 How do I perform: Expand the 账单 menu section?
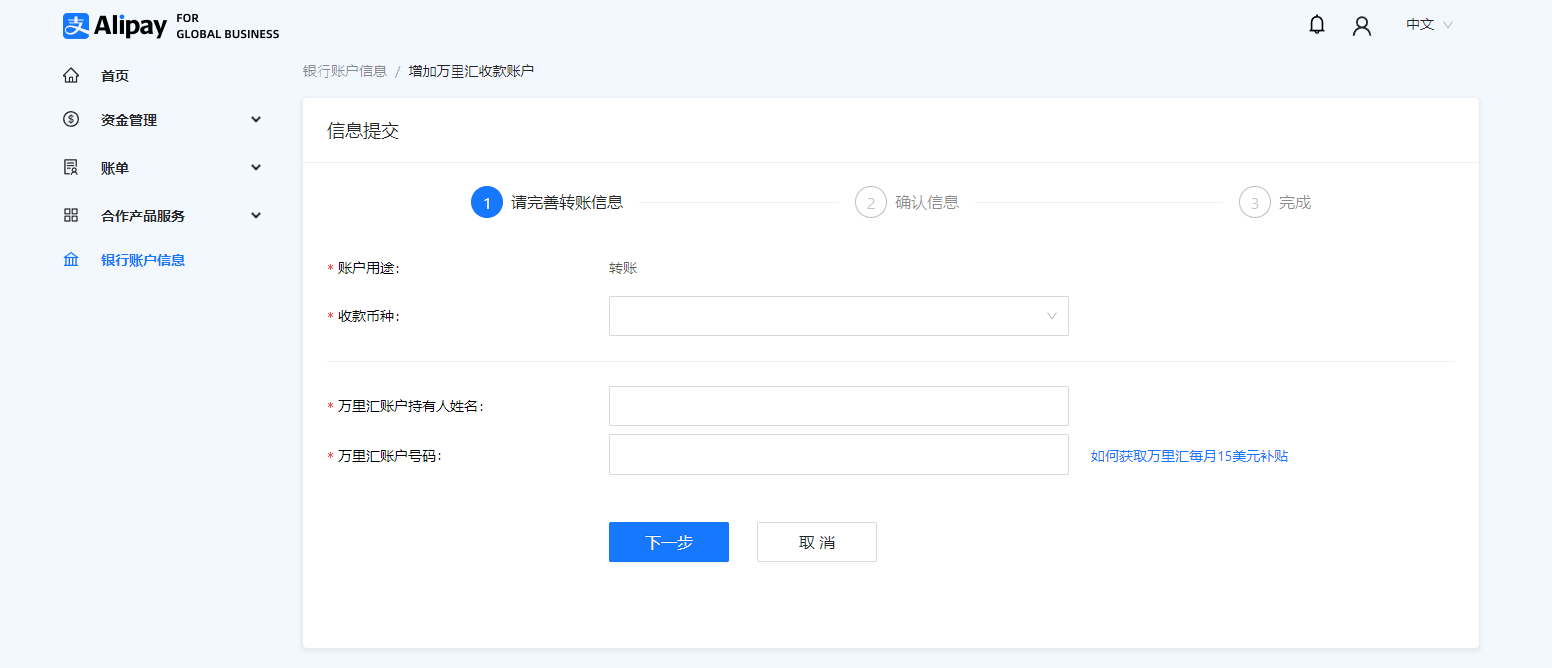coord(256,167)
